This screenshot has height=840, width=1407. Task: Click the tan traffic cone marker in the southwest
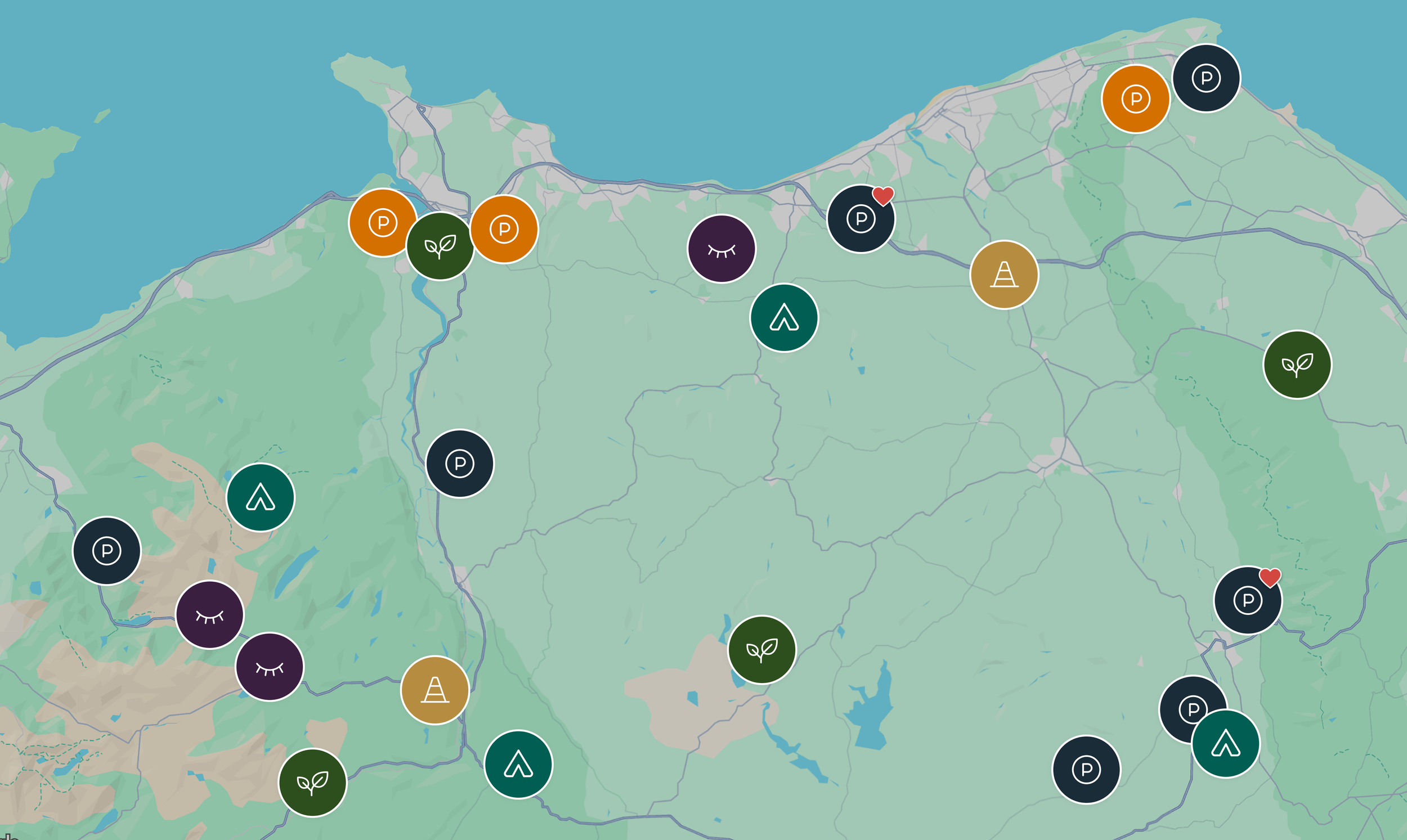pyautogui.click(x=434, y=690)
